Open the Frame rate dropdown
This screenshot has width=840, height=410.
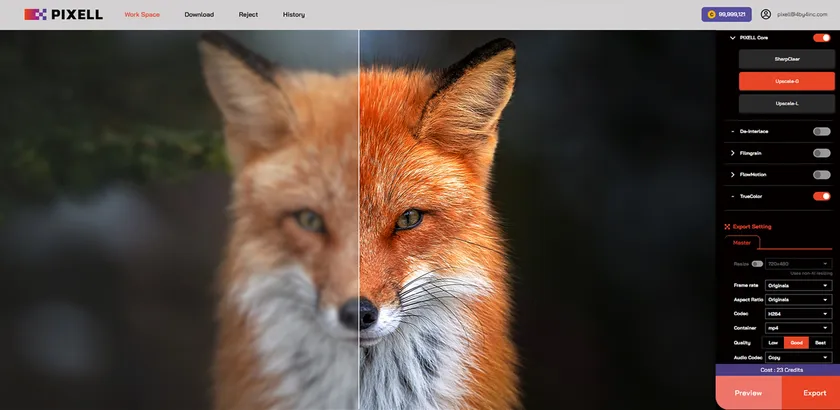click(x=798, y=285)
